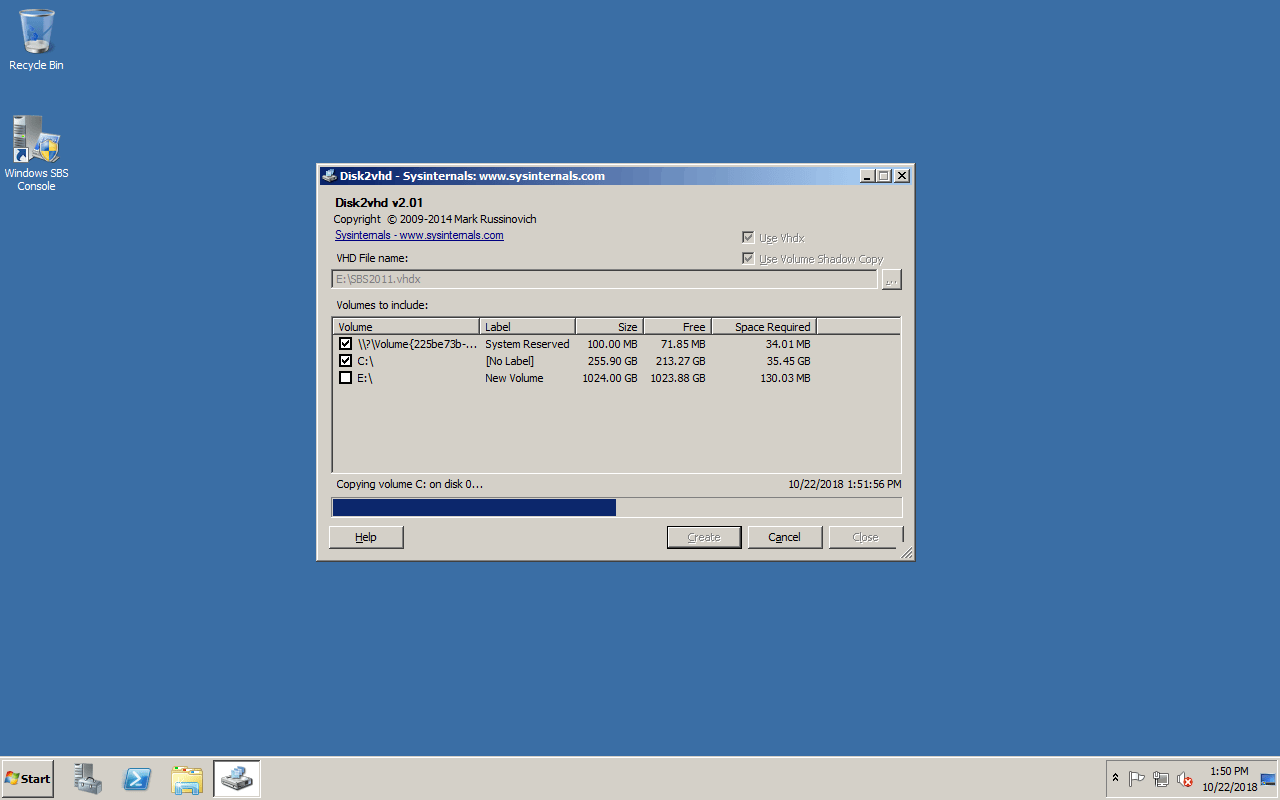The image size is (1280, 800).
Task: Open the Start menu
Action: (28, 779)
